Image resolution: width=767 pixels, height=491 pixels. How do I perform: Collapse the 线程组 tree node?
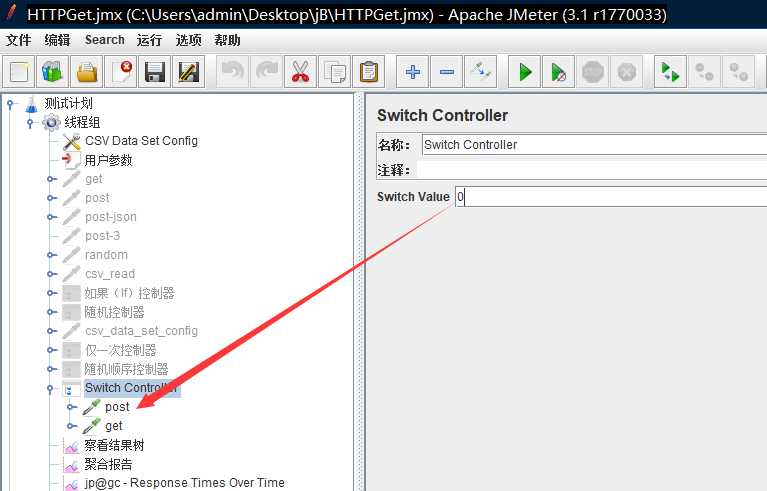30,123
